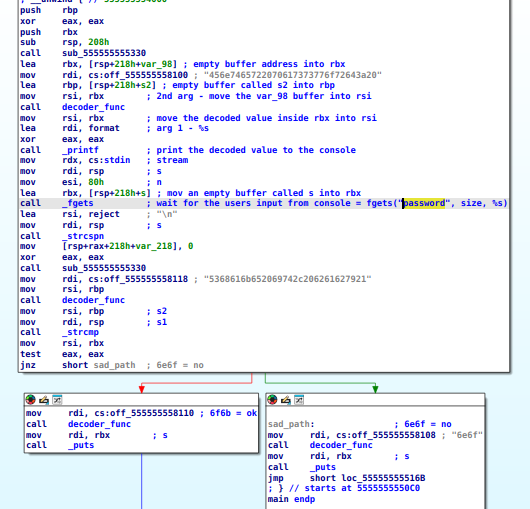The width and height of the screenshot is (530, 509).
Task: Click the test eax, eax instruction
Action: pos(62,354)
